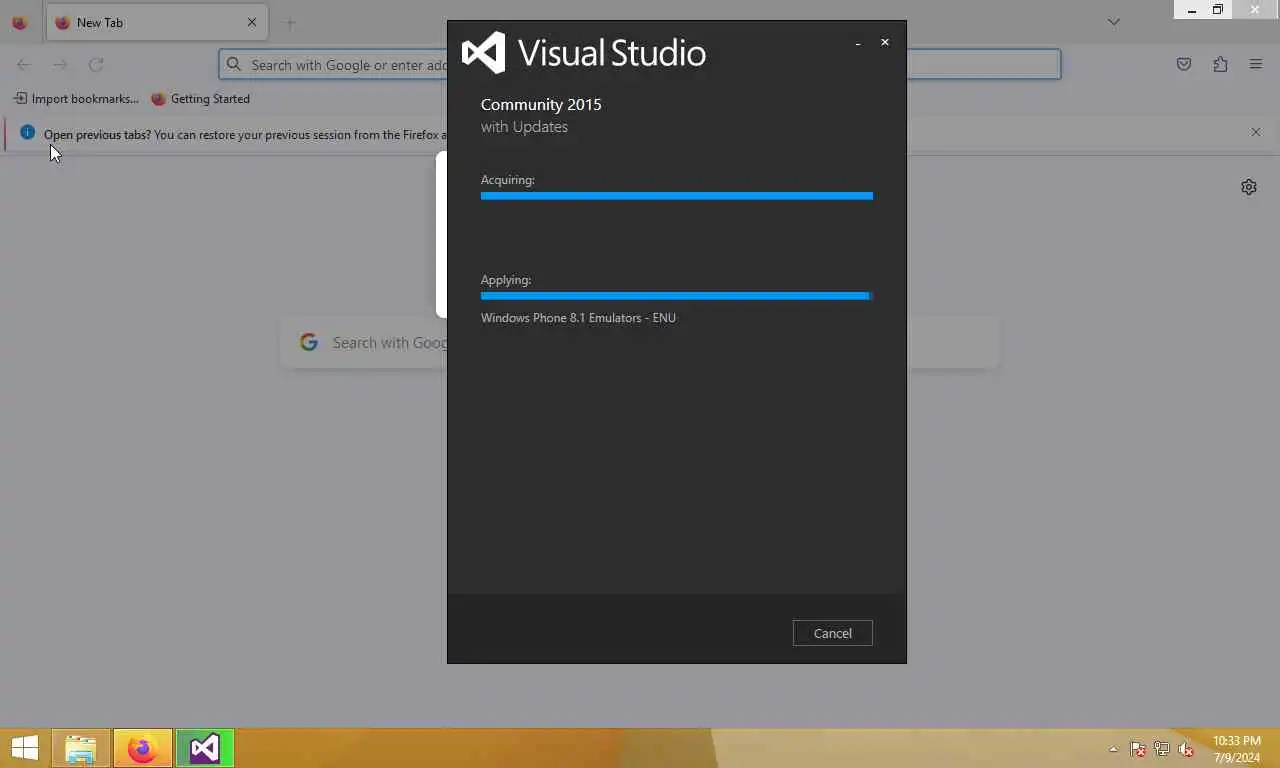
Task: Open Firefox Pocket save icon
Action: [x=1184, y=64]
